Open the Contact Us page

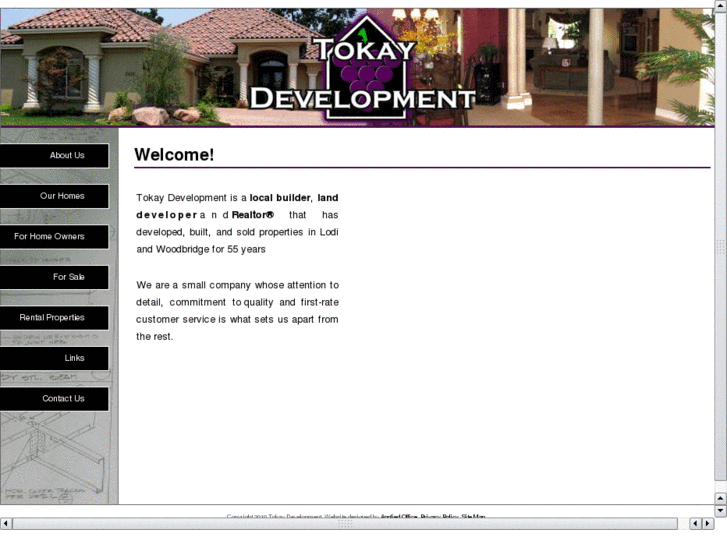click(54, 399)
